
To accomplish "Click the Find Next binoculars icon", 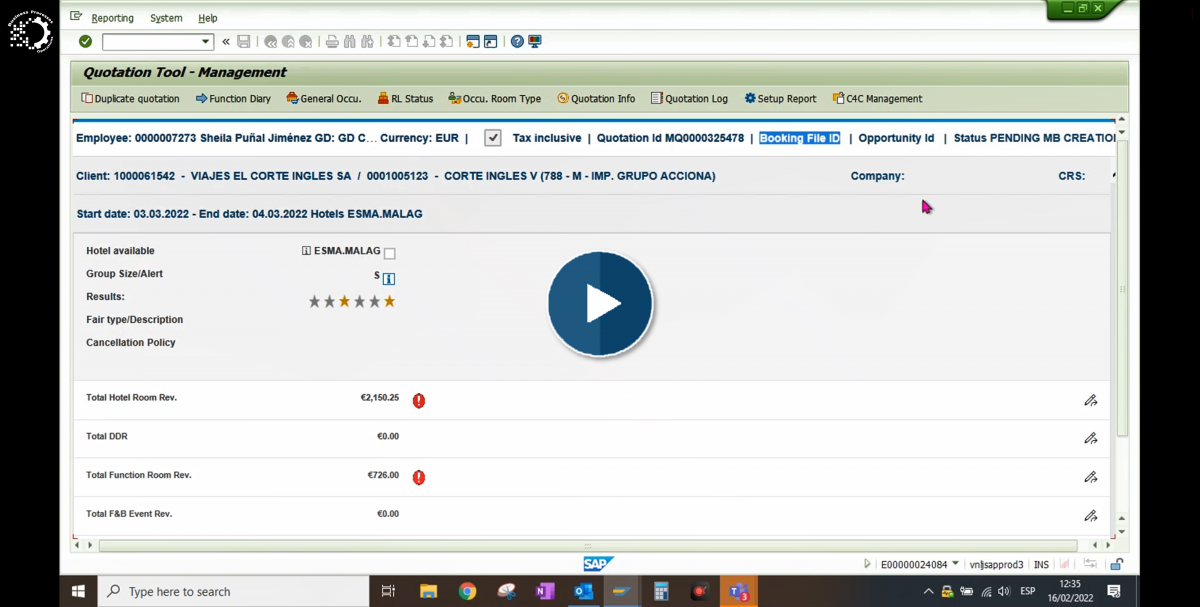I will 368,42.
